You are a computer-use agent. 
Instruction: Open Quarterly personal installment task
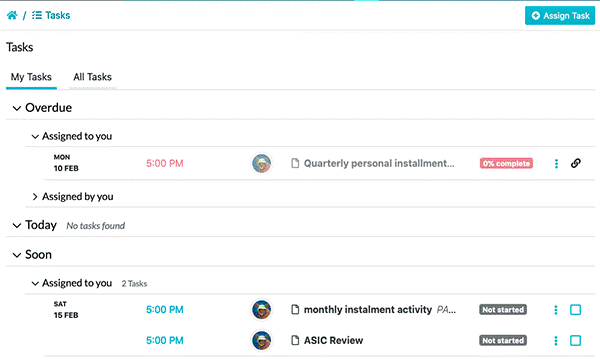click(379, 163)
